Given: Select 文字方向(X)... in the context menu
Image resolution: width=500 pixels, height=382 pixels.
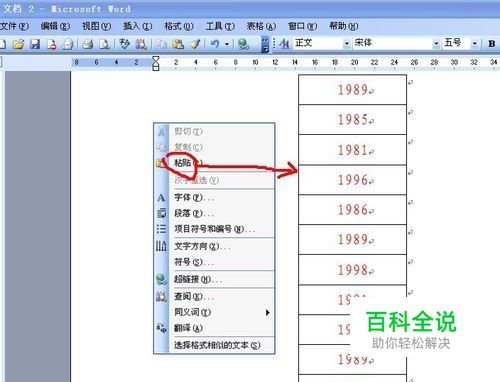Looking at the screenshot, I should pos(214,246).
